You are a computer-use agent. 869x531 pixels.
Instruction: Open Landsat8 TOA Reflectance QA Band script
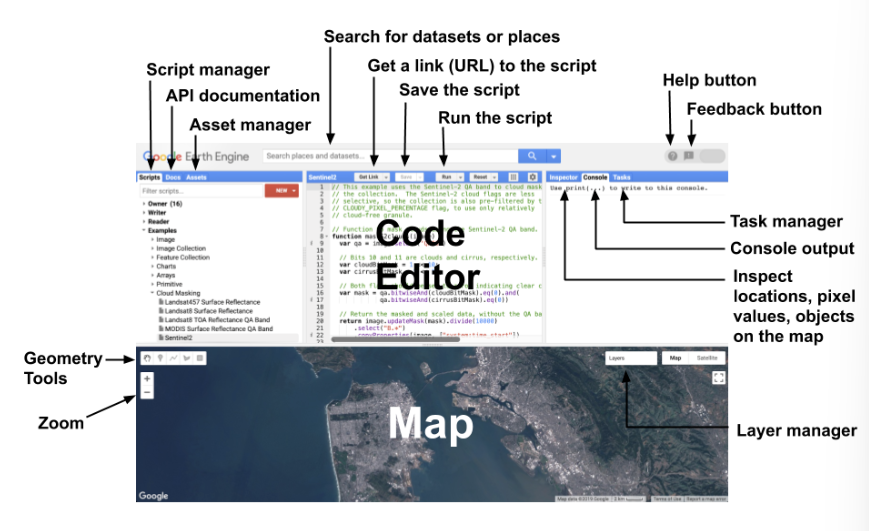(217, 320)
